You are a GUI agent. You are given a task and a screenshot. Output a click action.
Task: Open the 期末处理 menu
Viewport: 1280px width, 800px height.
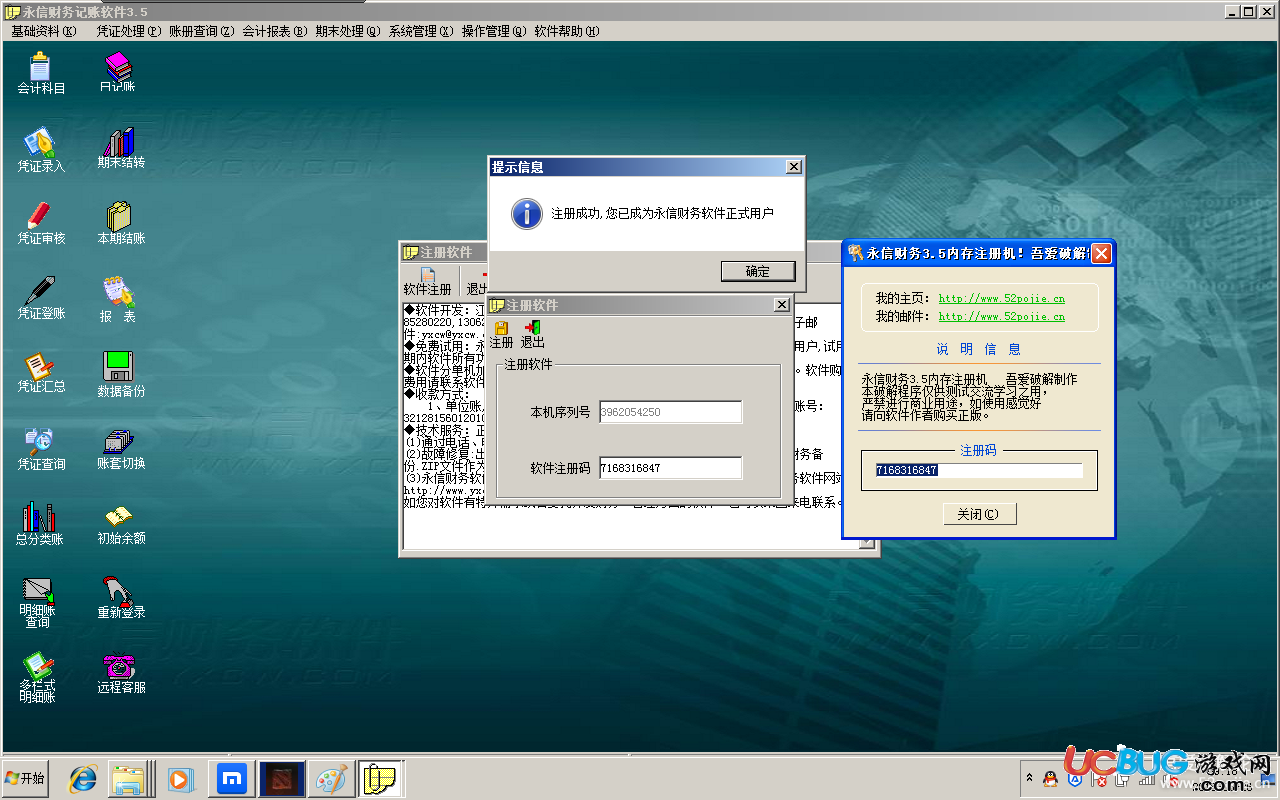pos(347,31)
